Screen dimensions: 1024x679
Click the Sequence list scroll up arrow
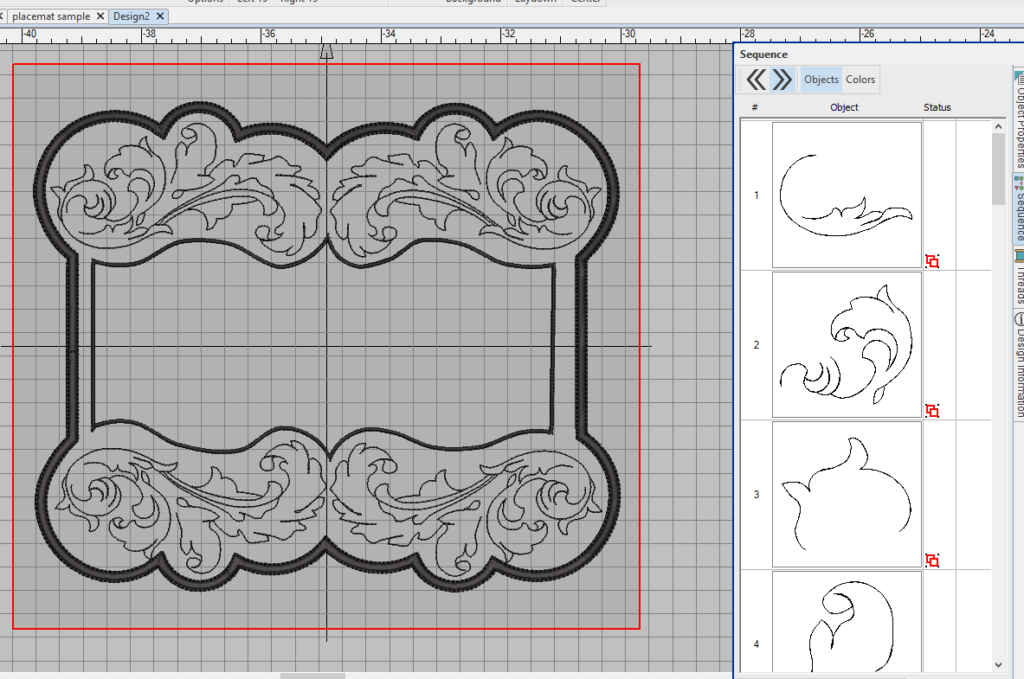click(x=998, y=126)
